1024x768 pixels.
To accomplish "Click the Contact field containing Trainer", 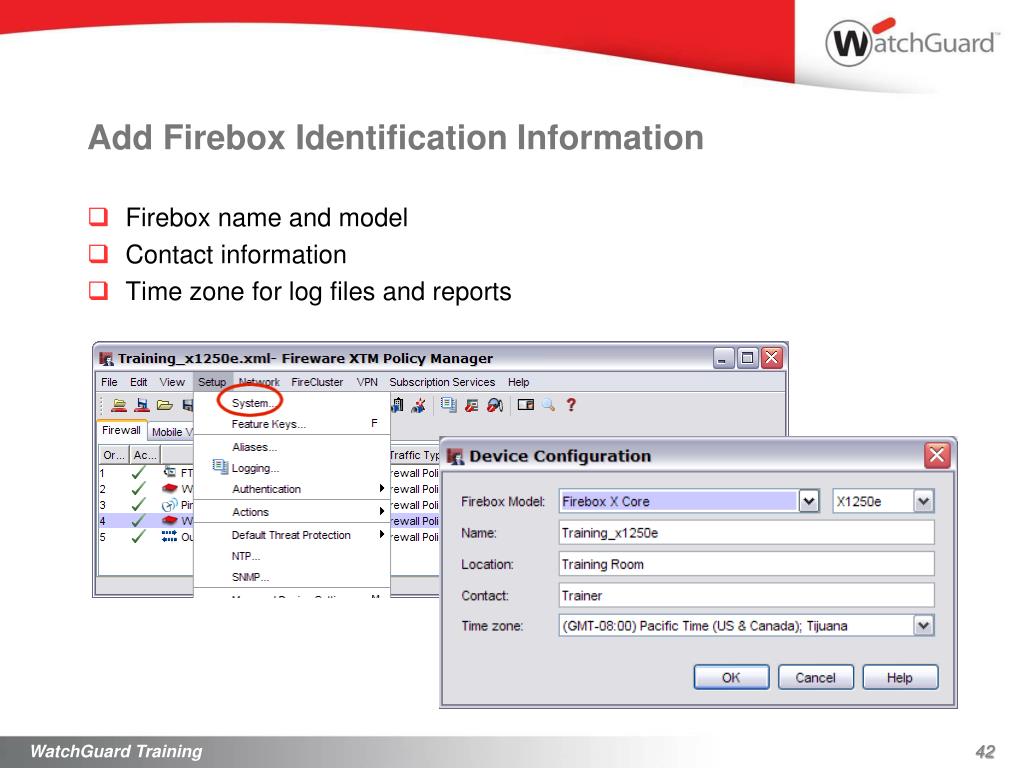I will click(x=746, y=596).
